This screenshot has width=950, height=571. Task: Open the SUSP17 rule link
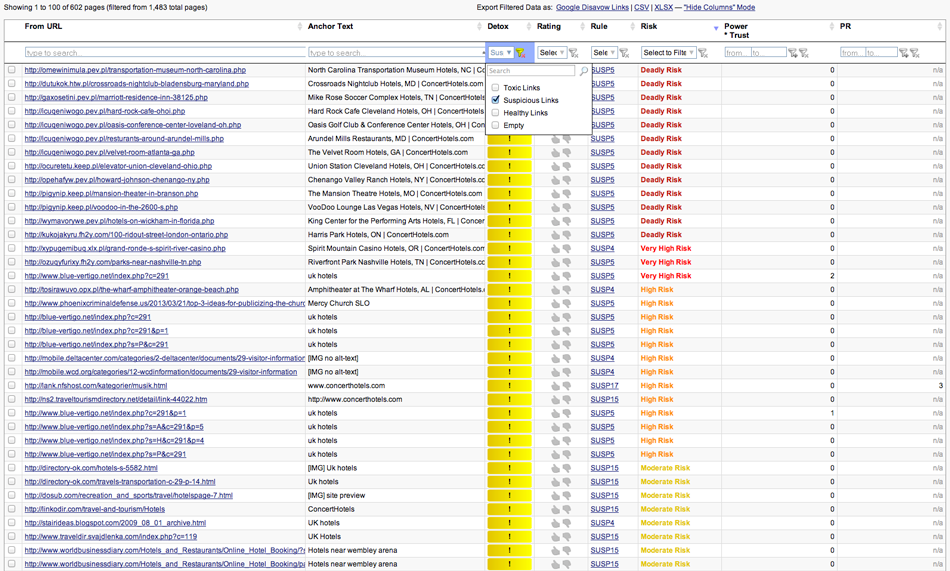pos(605,386)
